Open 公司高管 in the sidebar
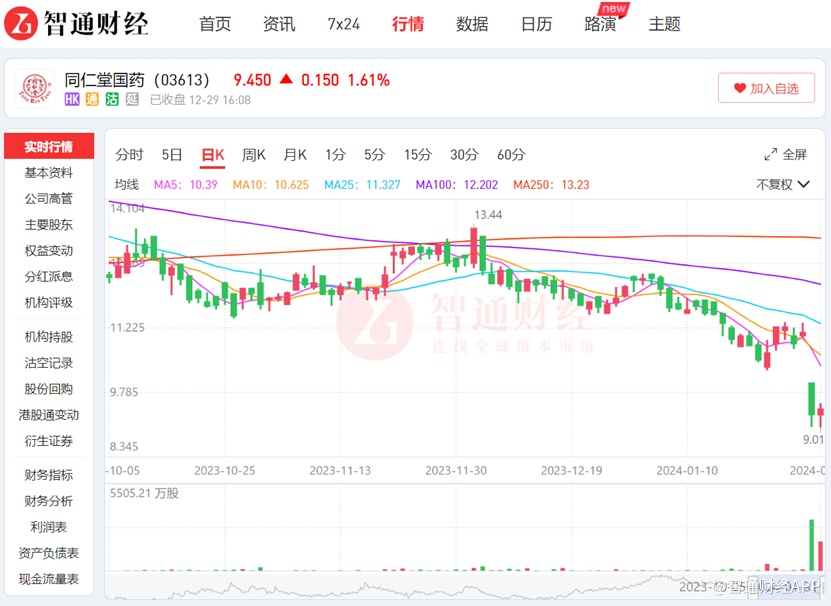The height and width of the screenshot is (606, 831). coord(49,199)
